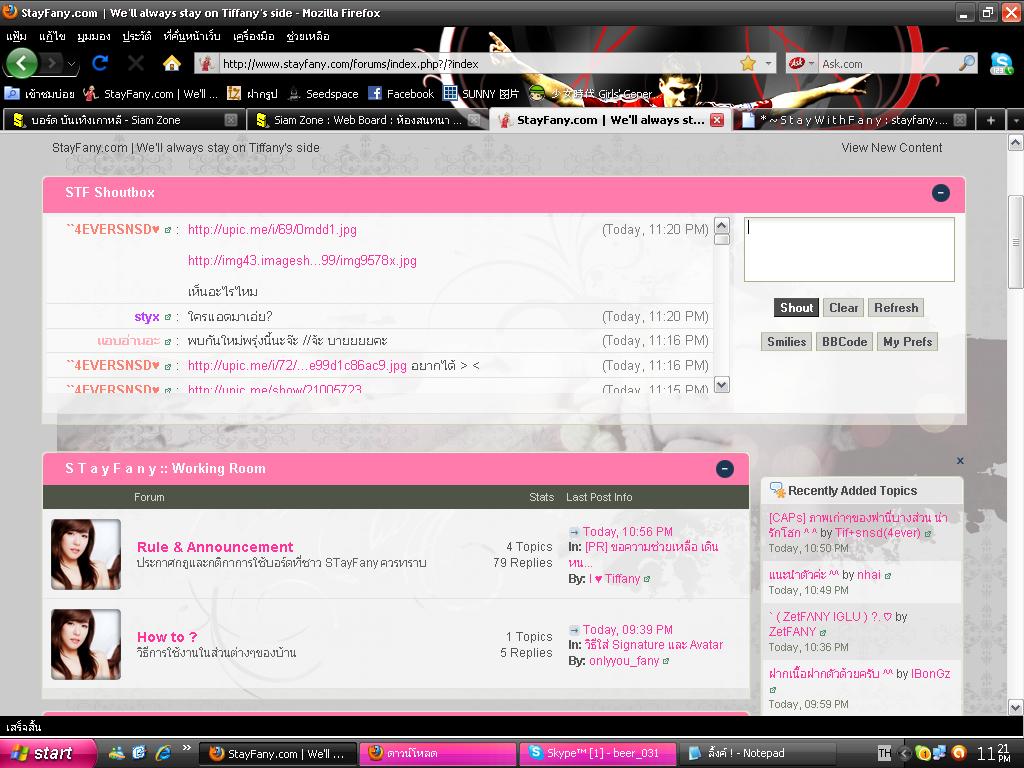The height and width of the screenshot is (768, 1024).
Task: Open the เครื่องมือ (Tools) menu
Action: [253, 36]
